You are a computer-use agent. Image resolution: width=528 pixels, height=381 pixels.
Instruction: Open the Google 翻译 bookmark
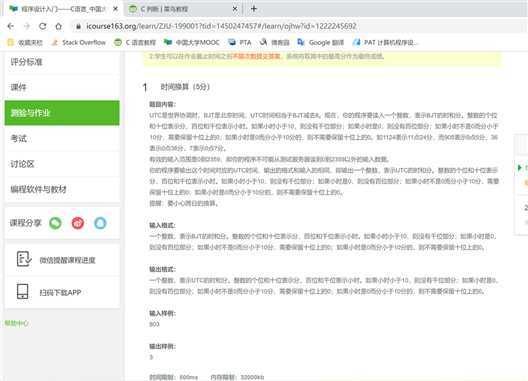point(321,42)
